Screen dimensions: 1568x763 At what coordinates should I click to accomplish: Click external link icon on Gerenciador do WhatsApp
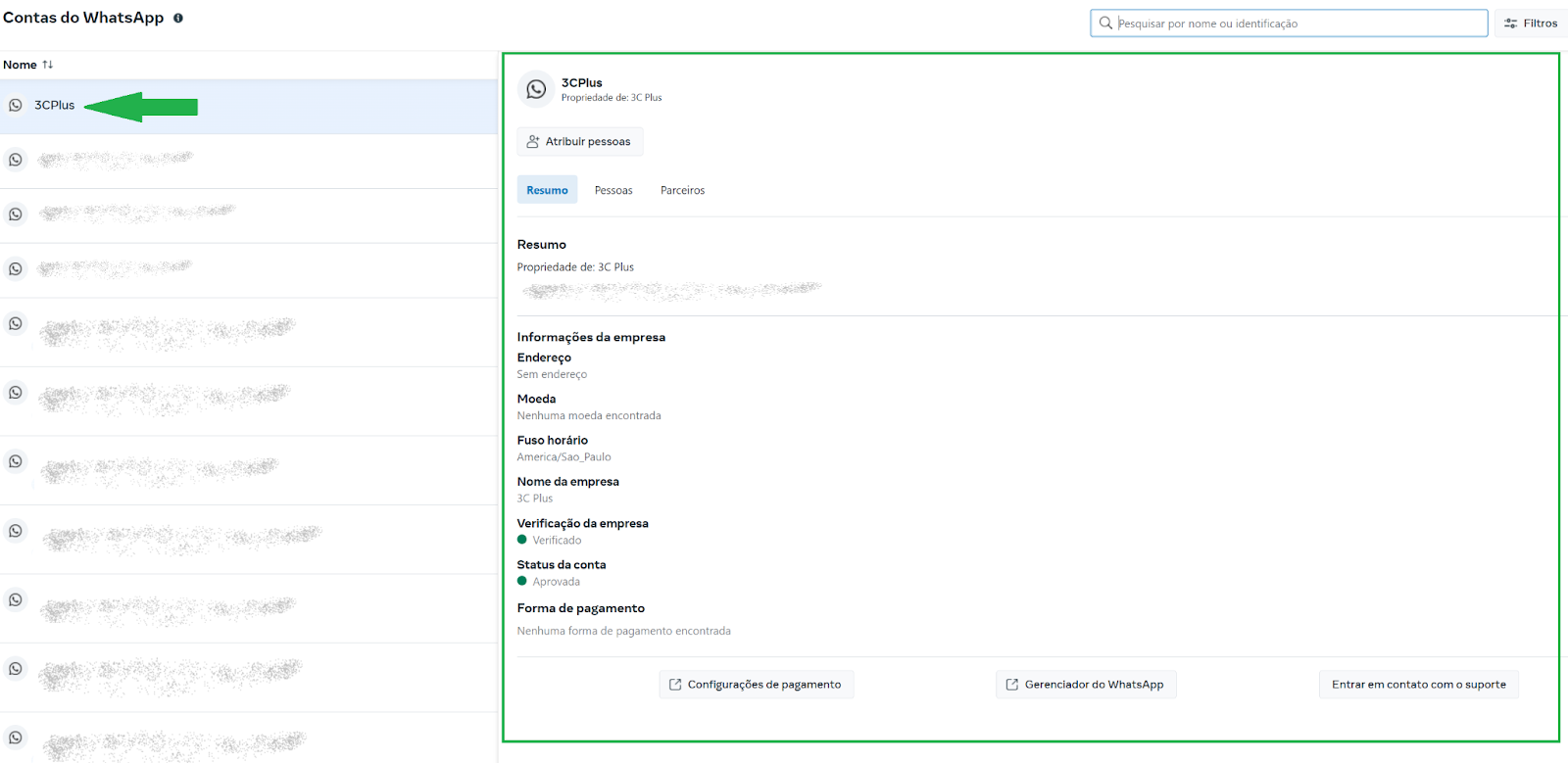(1012, 685)
